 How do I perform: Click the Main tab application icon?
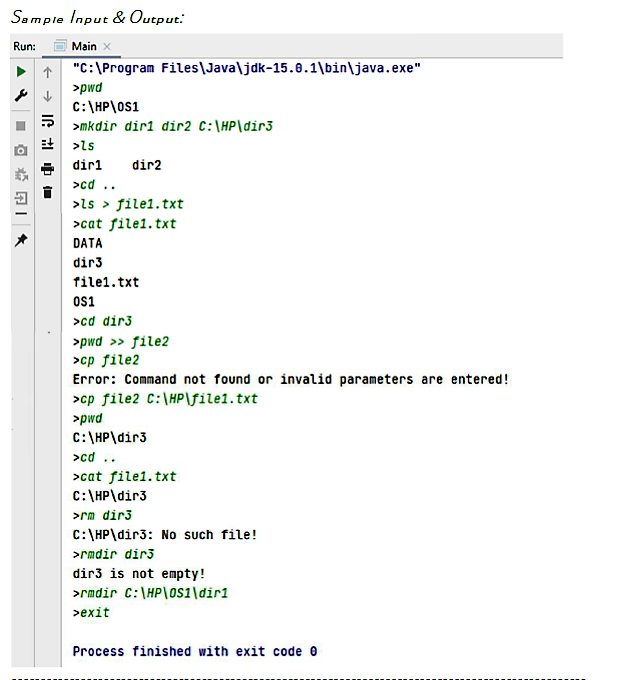click(60, 46)
